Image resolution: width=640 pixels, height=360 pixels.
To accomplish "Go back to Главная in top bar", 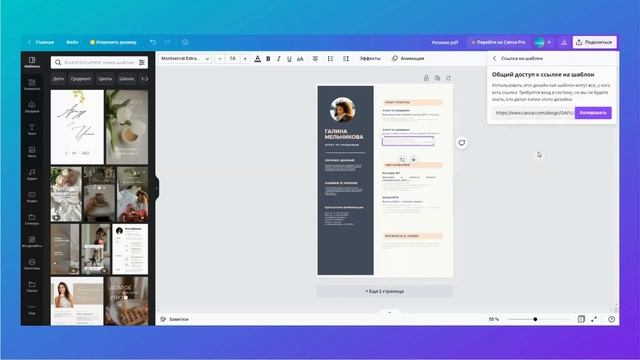I will (41, 42).
